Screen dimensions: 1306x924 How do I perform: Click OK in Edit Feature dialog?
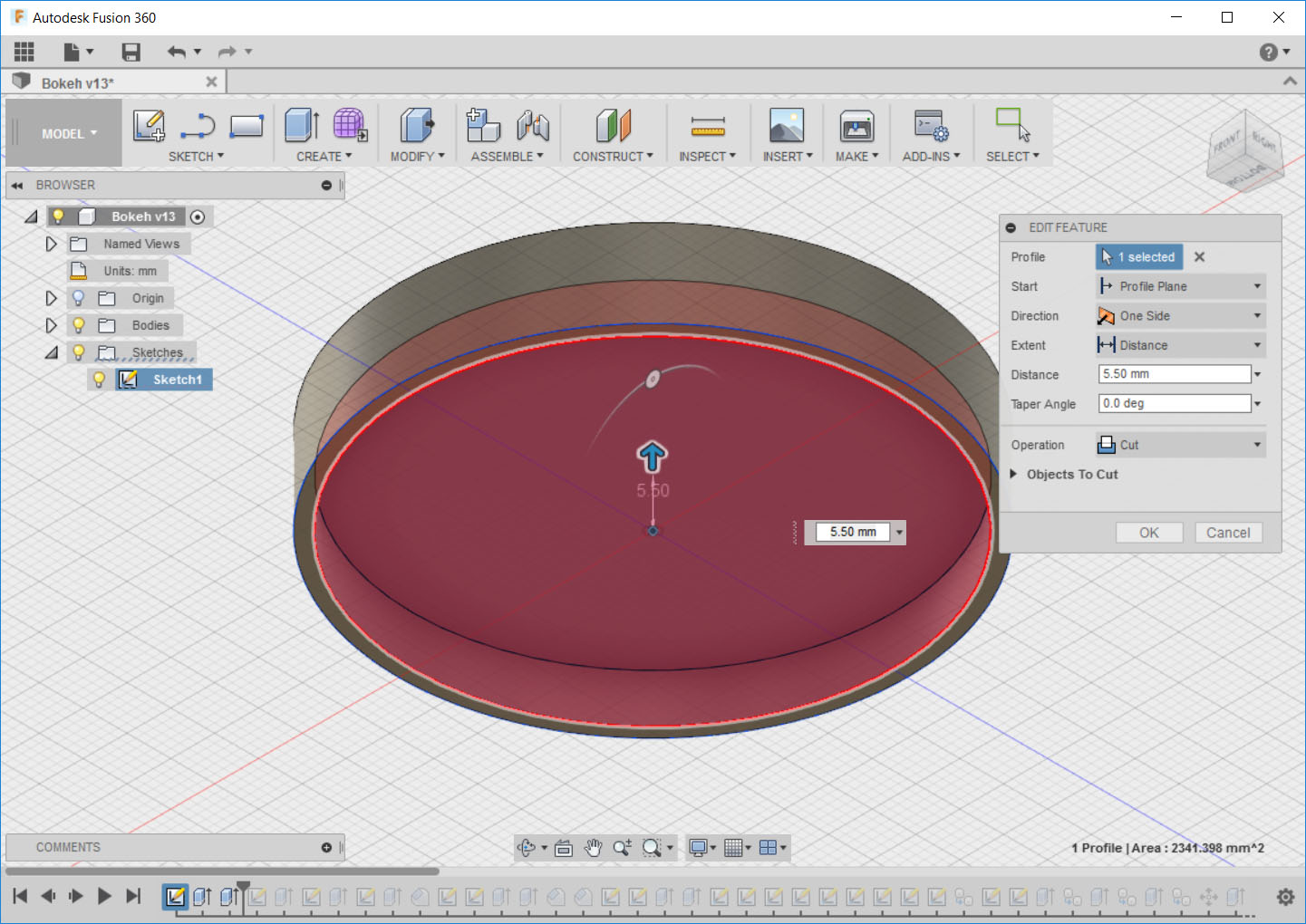click(x=1148, y=533)
